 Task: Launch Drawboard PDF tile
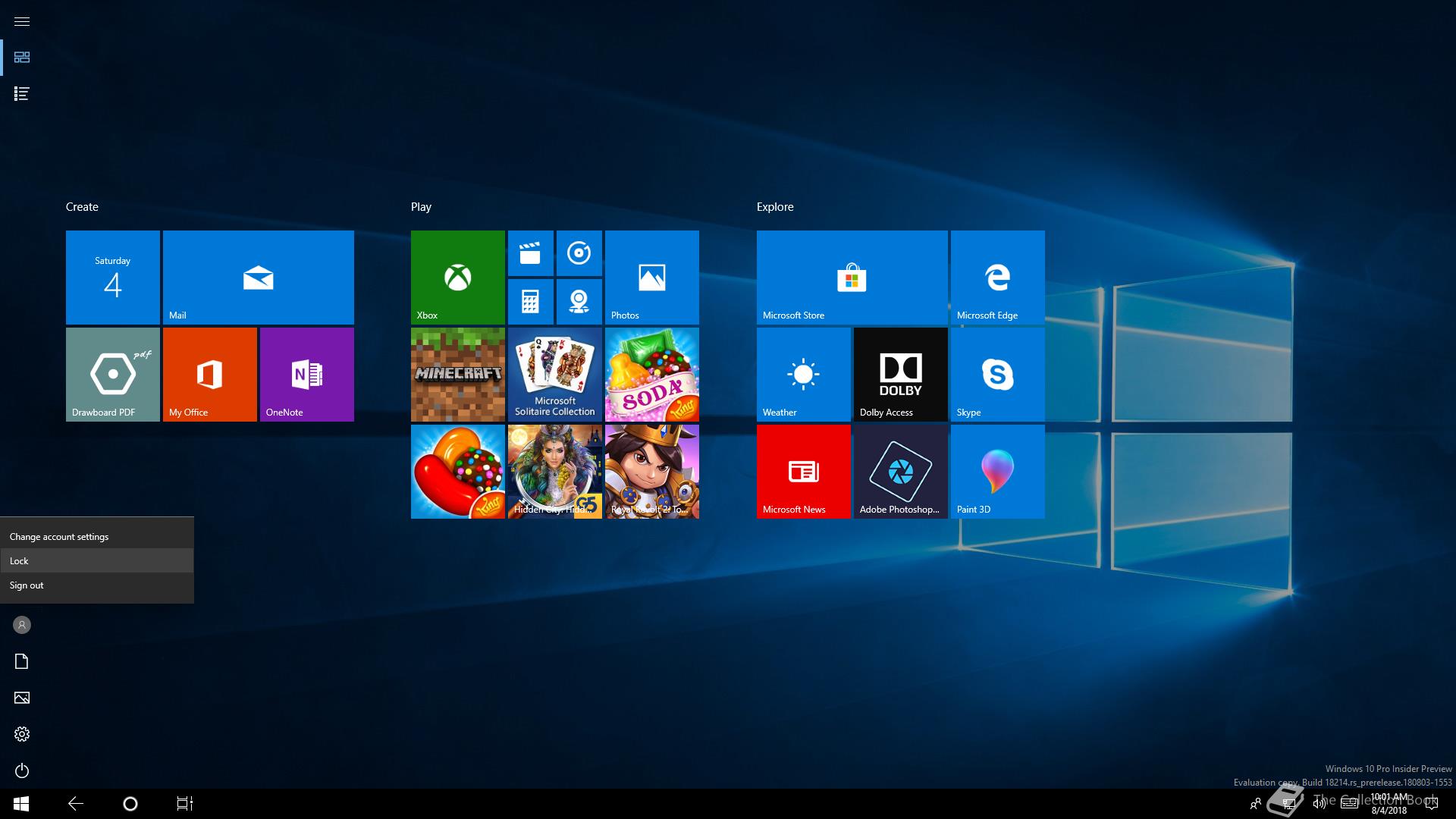coord(113,375)
